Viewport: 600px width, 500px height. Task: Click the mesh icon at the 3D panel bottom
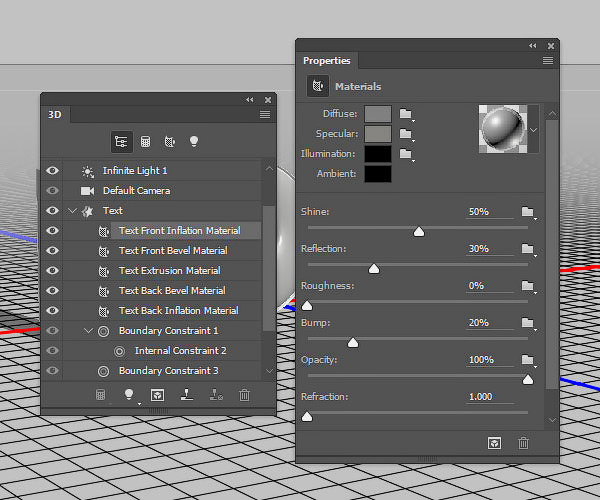[100, 395]
